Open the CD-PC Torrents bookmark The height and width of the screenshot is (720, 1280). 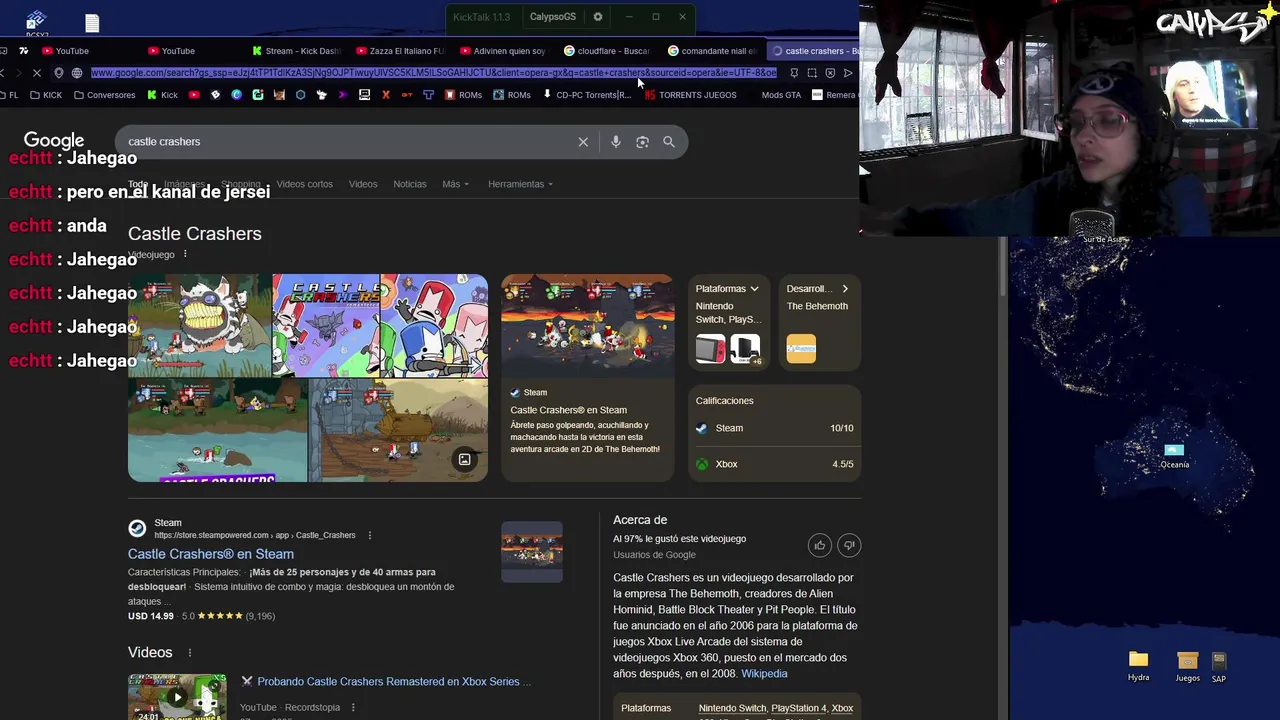point(587,95)
